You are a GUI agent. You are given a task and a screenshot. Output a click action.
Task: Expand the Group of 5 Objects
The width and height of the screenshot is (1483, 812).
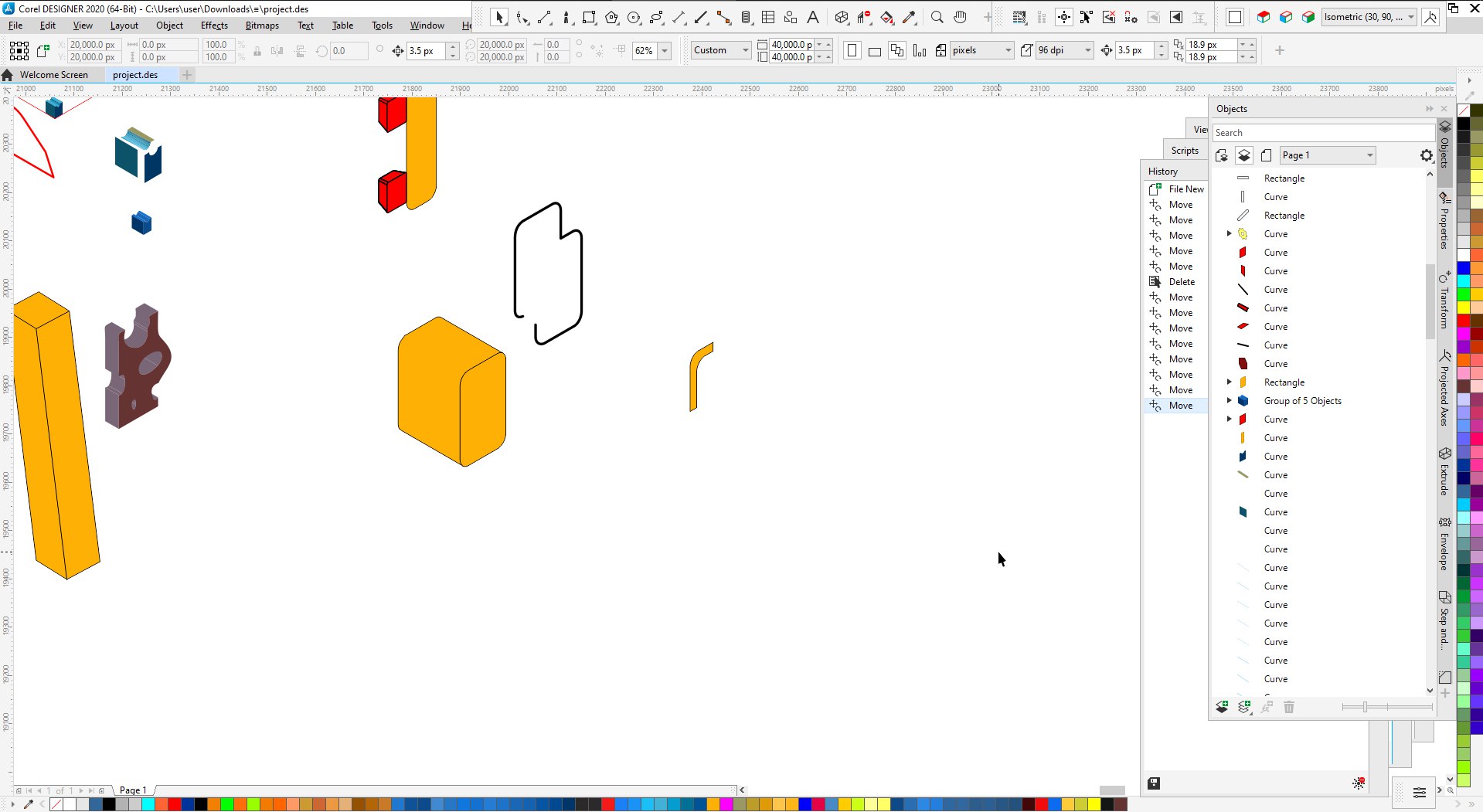1229,400
